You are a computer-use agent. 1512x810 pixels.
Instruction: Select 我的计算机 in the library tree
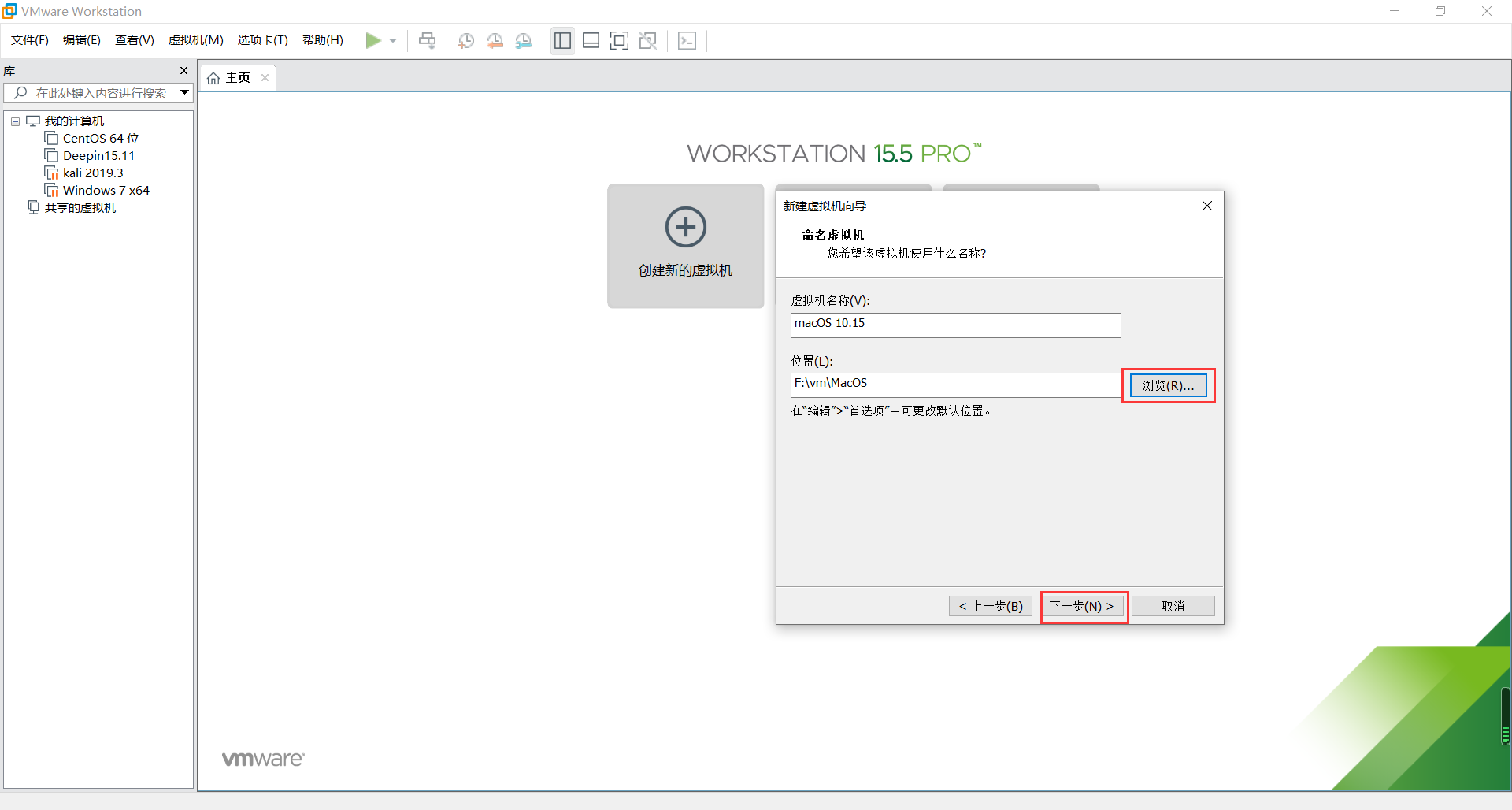(74, 121)
